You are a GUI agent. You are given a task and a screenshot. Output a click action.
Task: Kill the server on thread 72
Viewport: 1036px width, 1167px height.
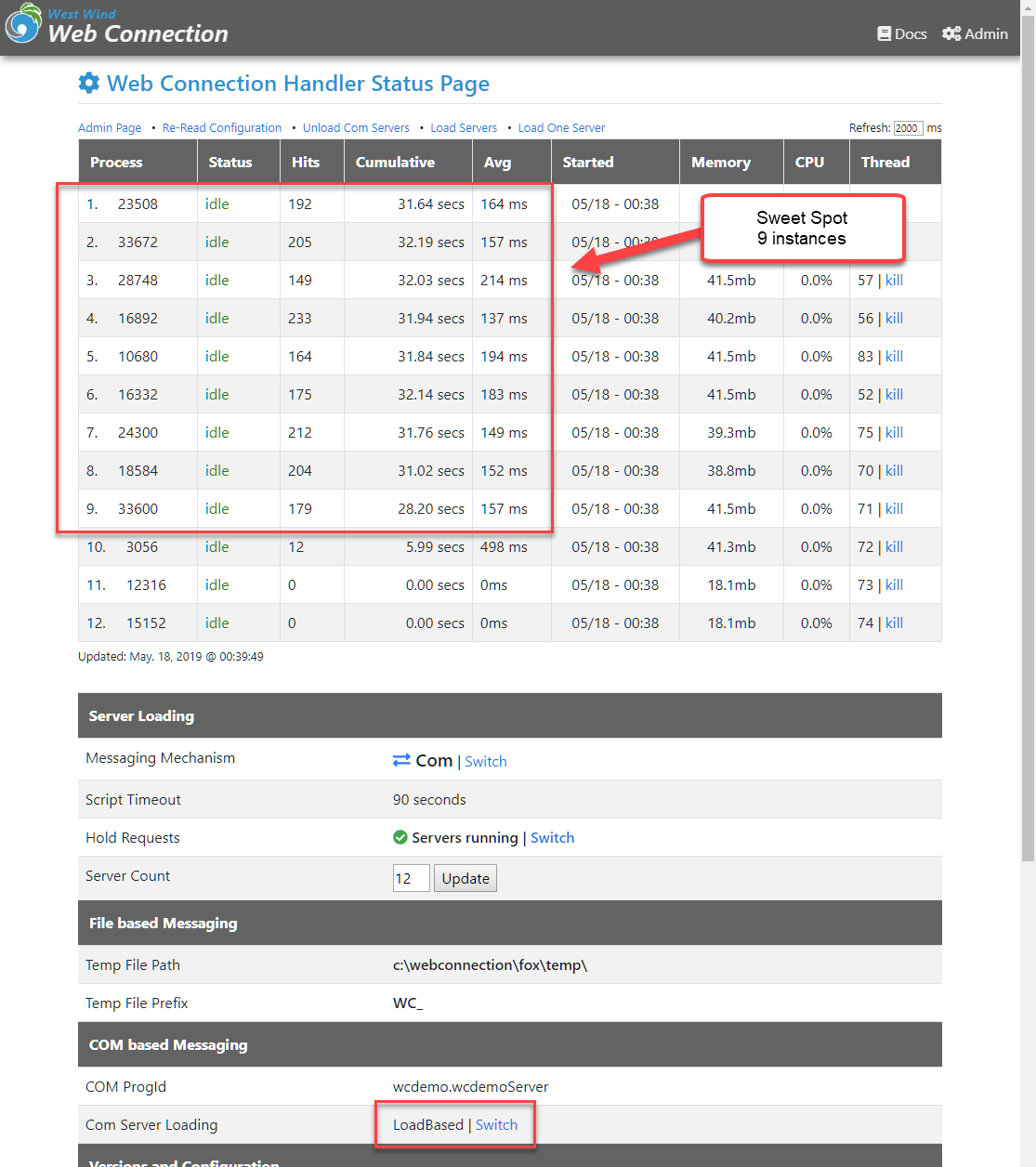click(894, 546)
